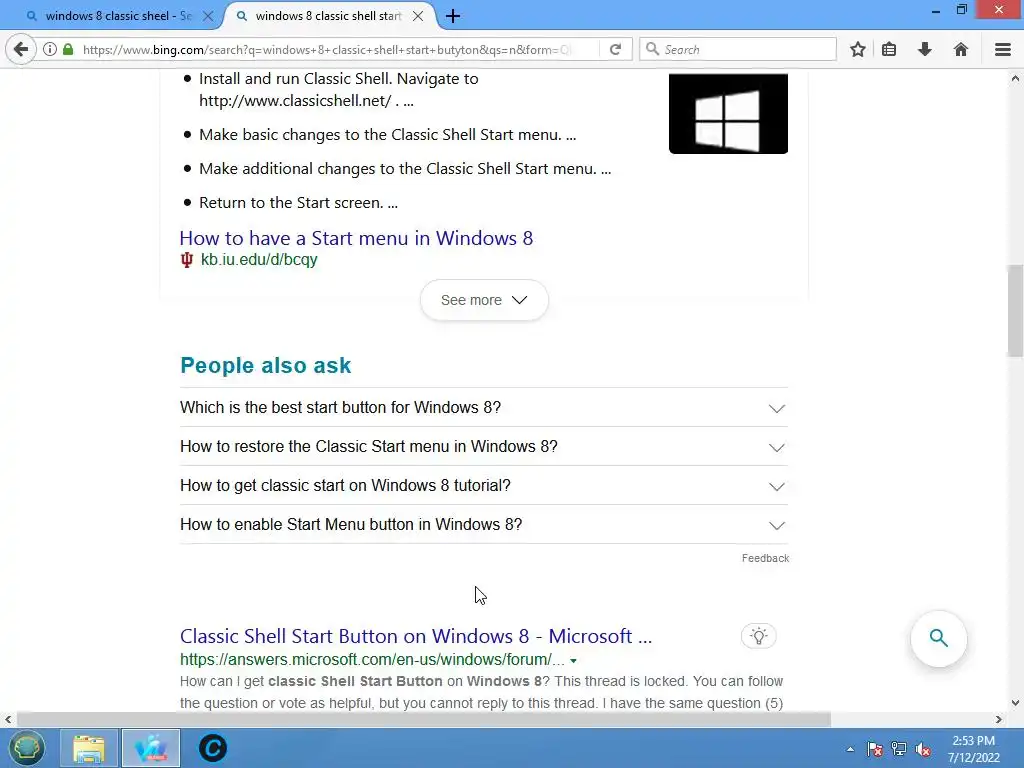Open dropdown arrow after answers.microsoft.com URL

click(573, 660)
